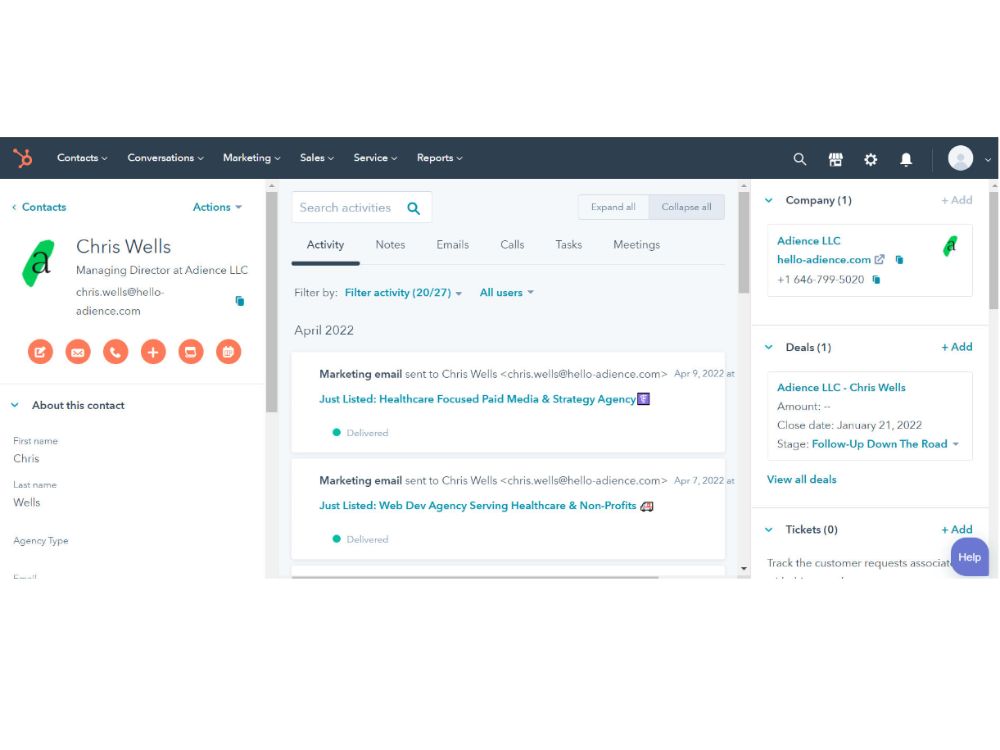The image size is (1000, 750).
Task: Open the settings gear icon
Action: coord(870,159)
